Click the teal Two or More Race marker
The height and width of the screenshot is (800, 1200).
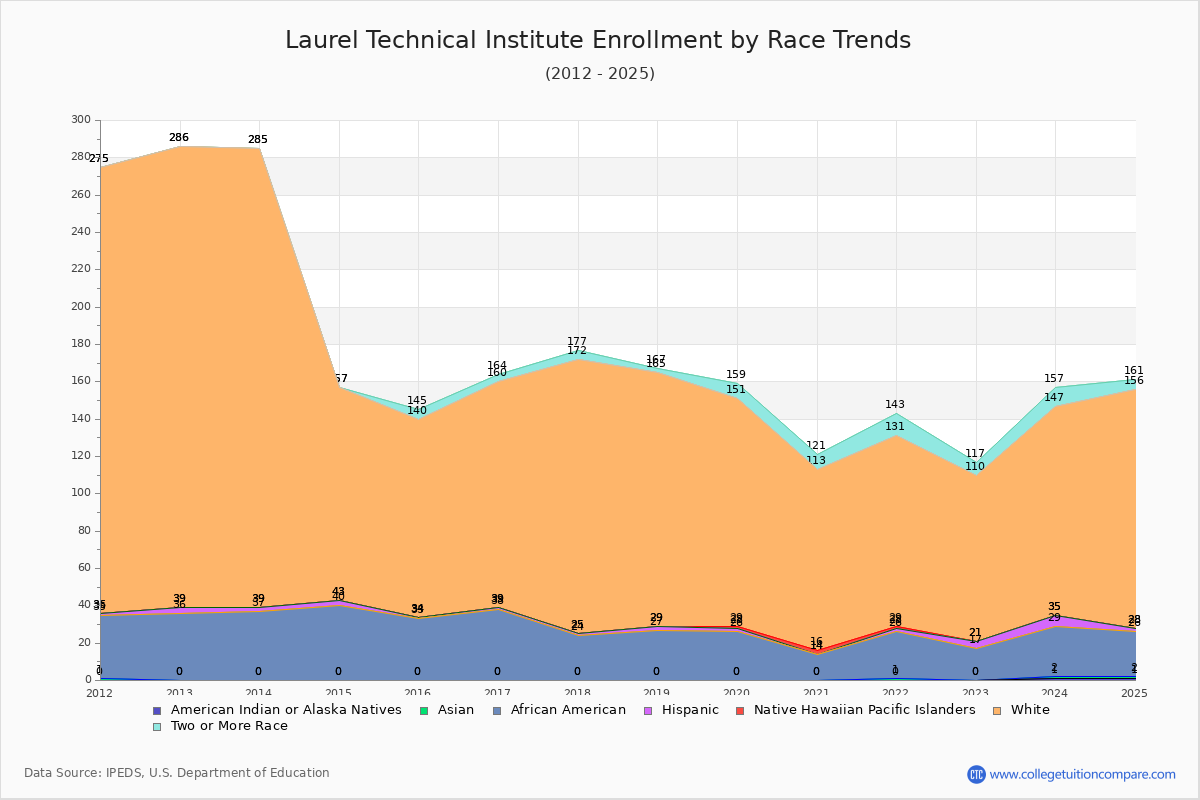pyautogui.click(x=157, y=727)
